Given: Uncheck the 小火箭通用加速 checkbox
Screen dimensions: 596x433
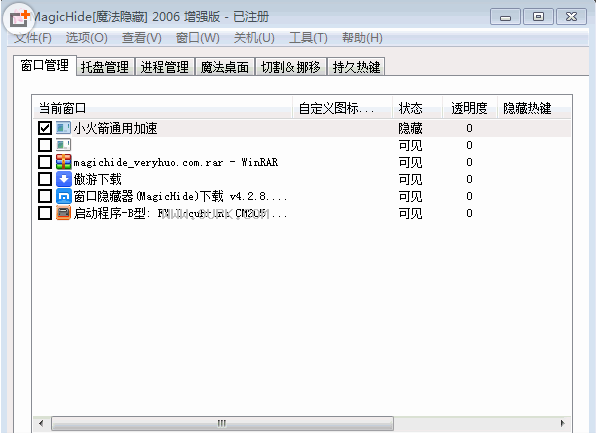Looking at the screenshot, I should click(45, 128).
